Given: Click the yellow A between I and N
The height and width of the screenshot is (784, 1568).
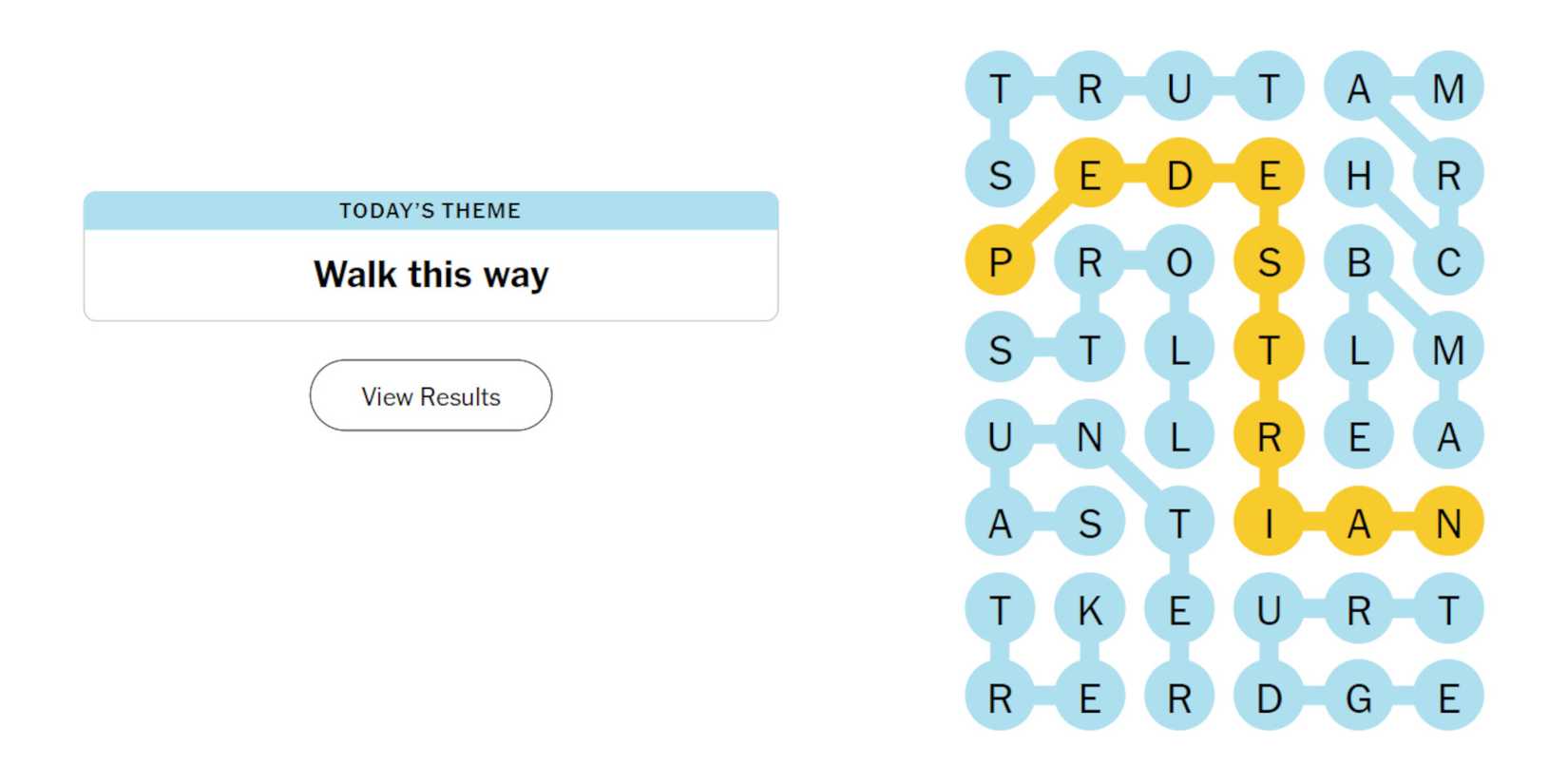Looking at the screenshot, I should (x=1359, y=521).
